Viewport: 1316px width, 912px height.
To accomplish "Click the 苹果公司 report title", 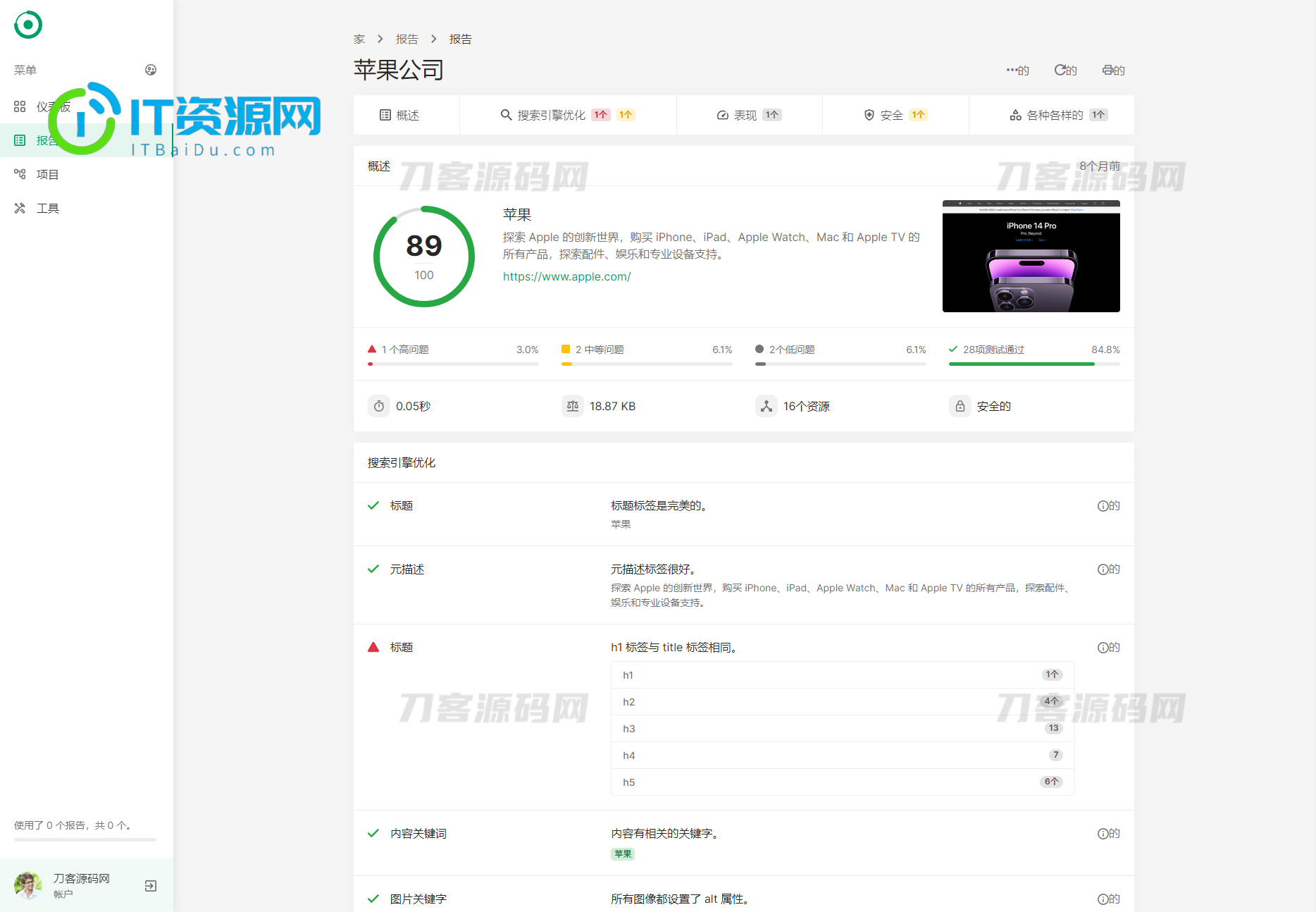I will pos(399,70).
